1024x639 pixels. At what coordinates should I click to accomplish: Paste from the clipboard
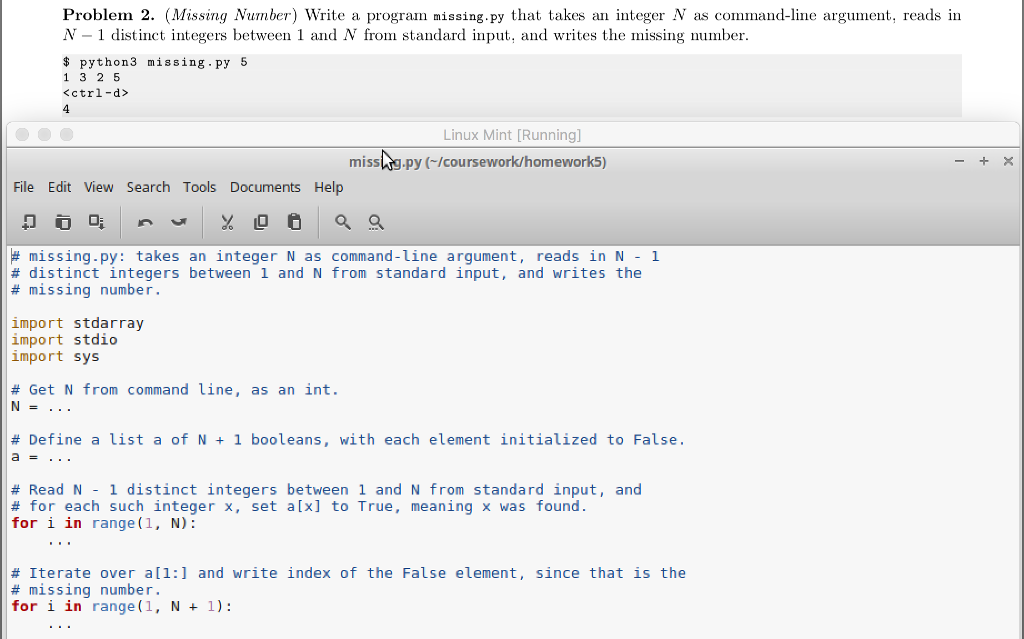coord(294,222)
